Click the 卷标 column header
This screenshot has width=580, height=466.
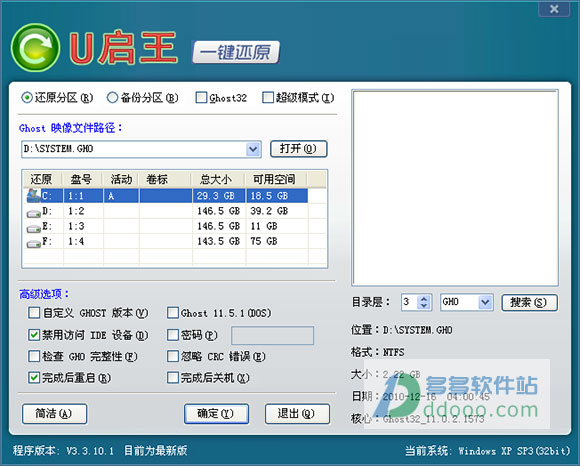tap(165, 179)
